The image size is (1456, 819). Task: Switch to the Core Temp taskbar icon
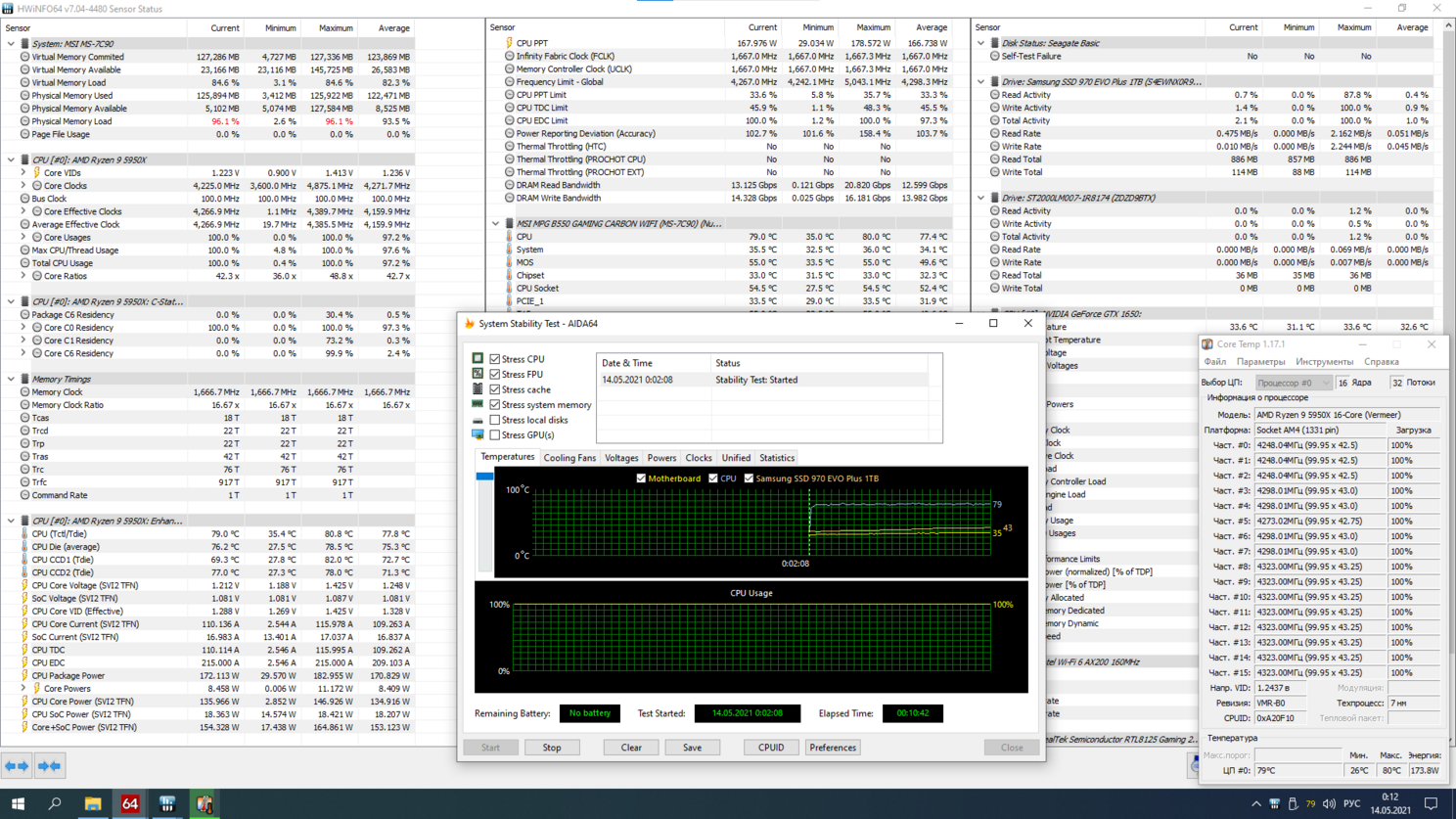tap(205, 803)
